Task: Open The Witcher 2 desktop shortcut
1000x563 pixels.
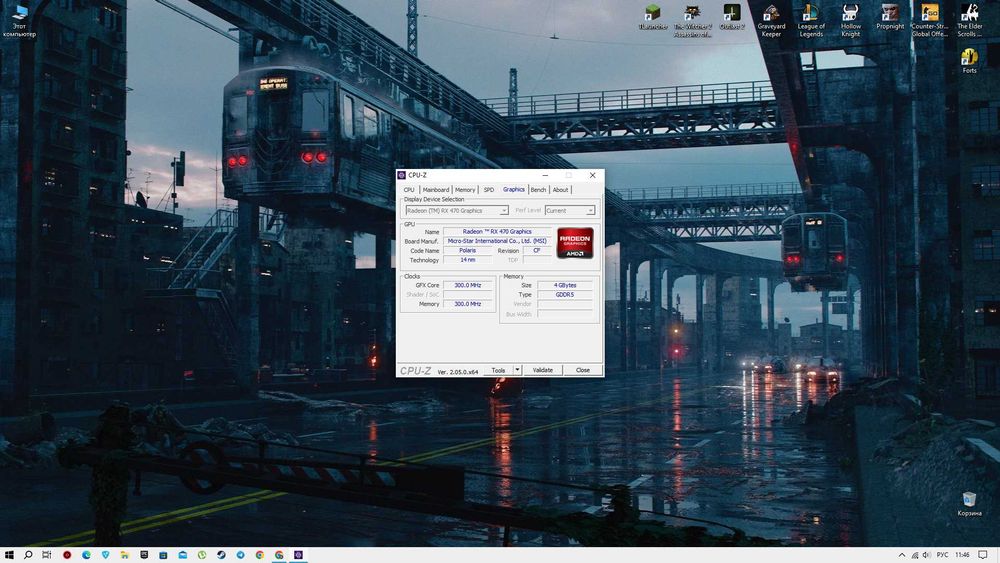Action: tap(693, 20)
